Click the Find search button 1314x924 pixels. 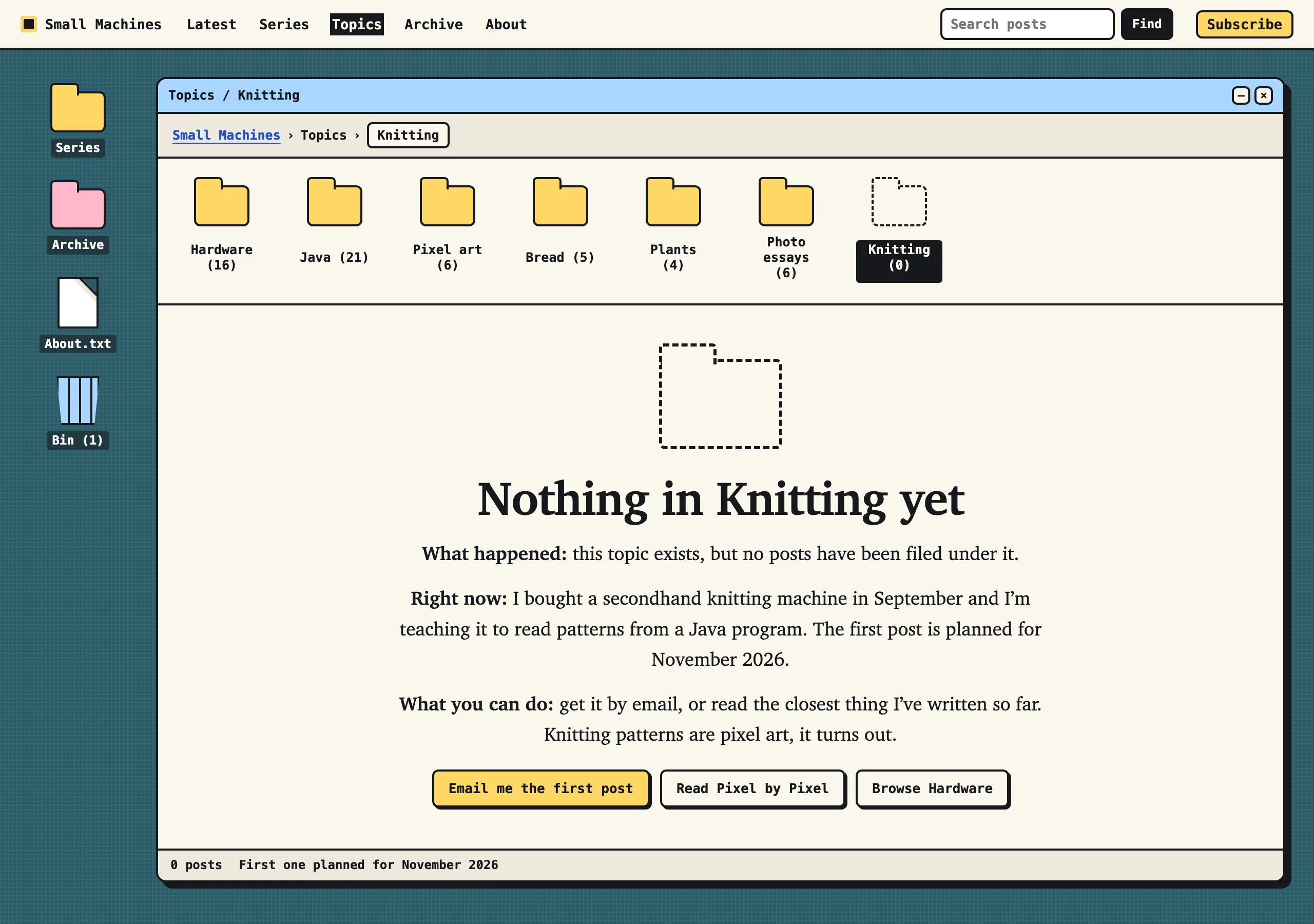click(1146, 24)
